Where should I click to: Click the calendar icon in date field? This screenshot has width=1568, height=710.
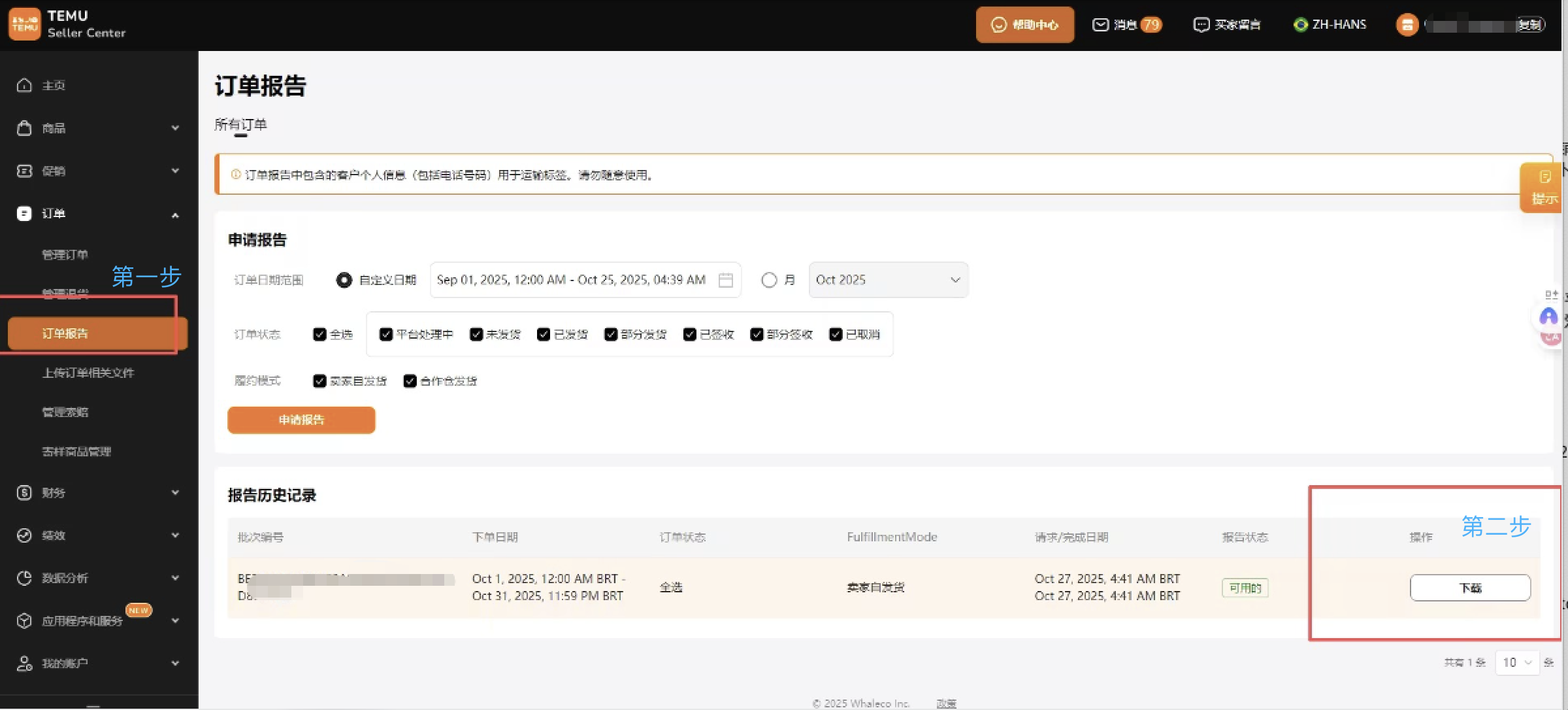(x=725, y=280)
